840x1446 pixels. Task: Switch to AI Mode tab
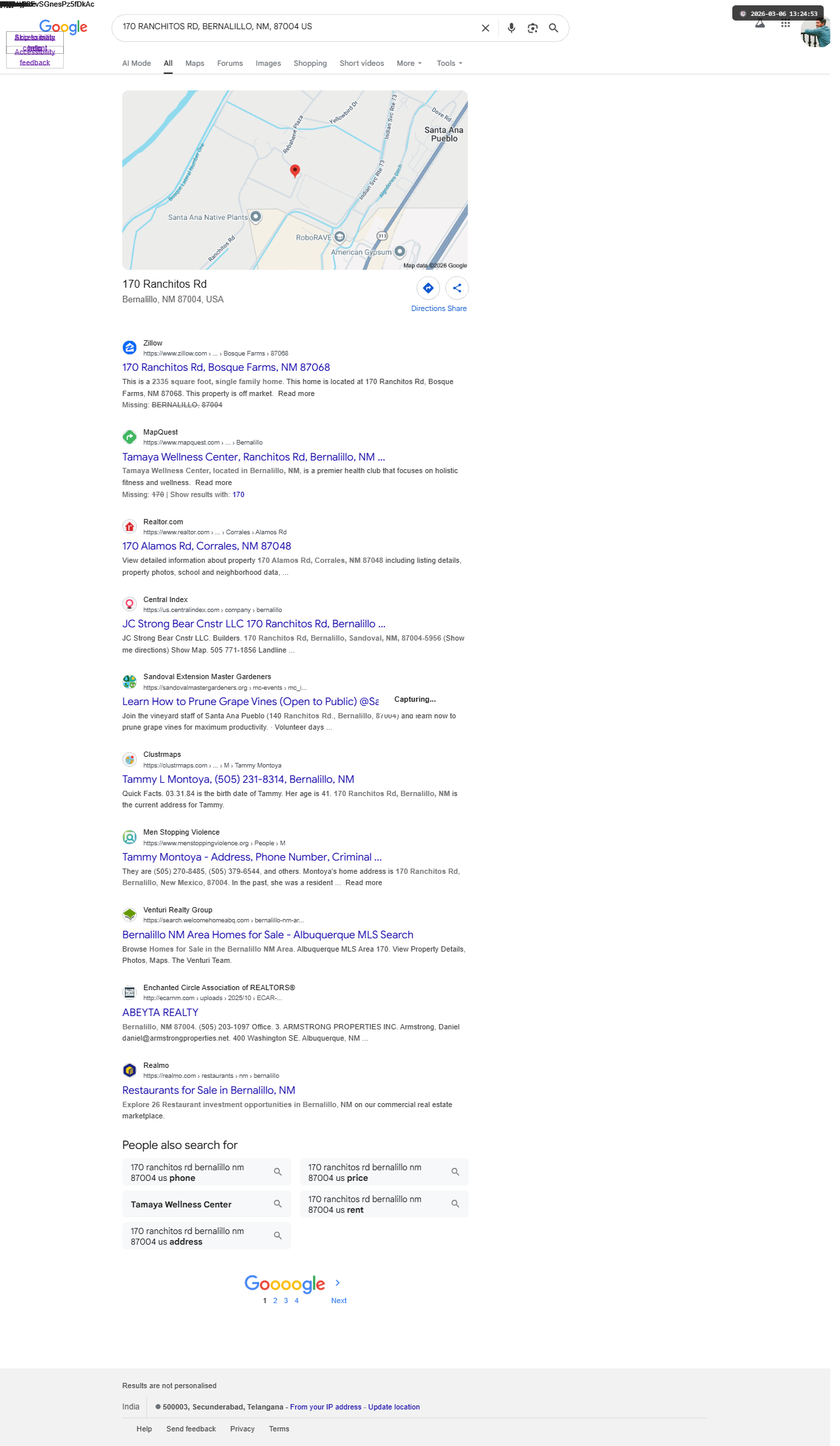[x=136, y=63]
